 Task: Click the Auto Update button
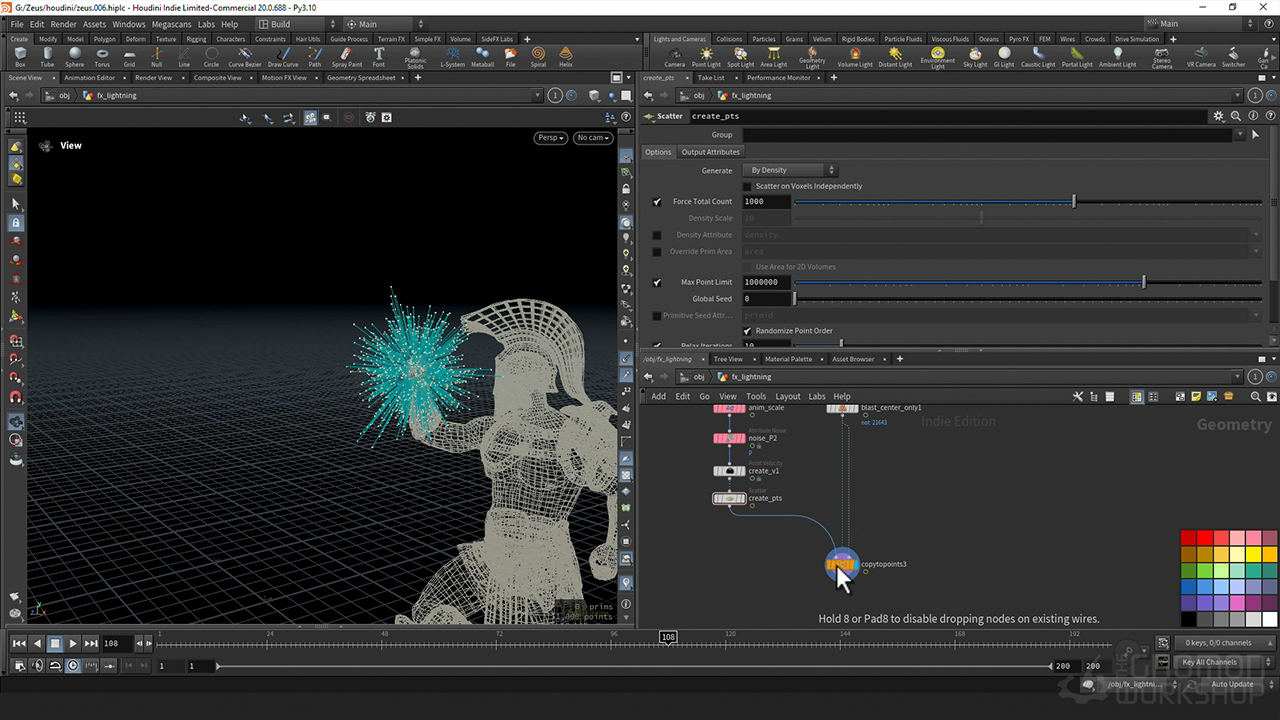coord(1232,684)
